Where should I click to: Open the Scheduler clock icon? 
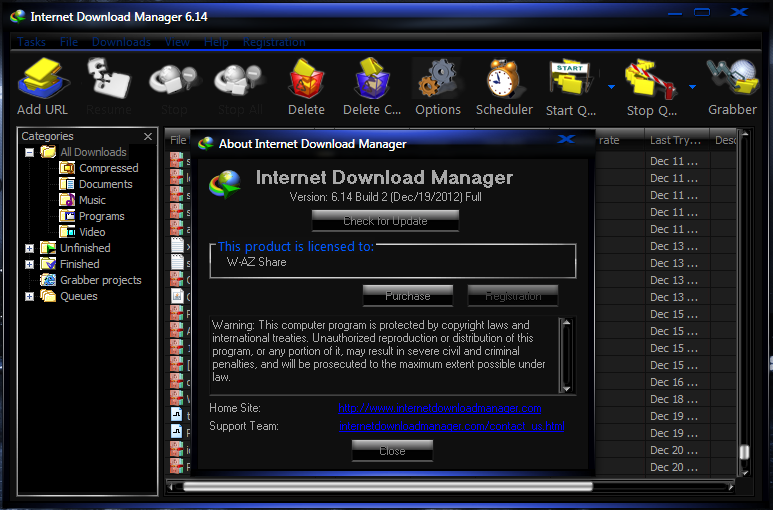tap(504, 79)
